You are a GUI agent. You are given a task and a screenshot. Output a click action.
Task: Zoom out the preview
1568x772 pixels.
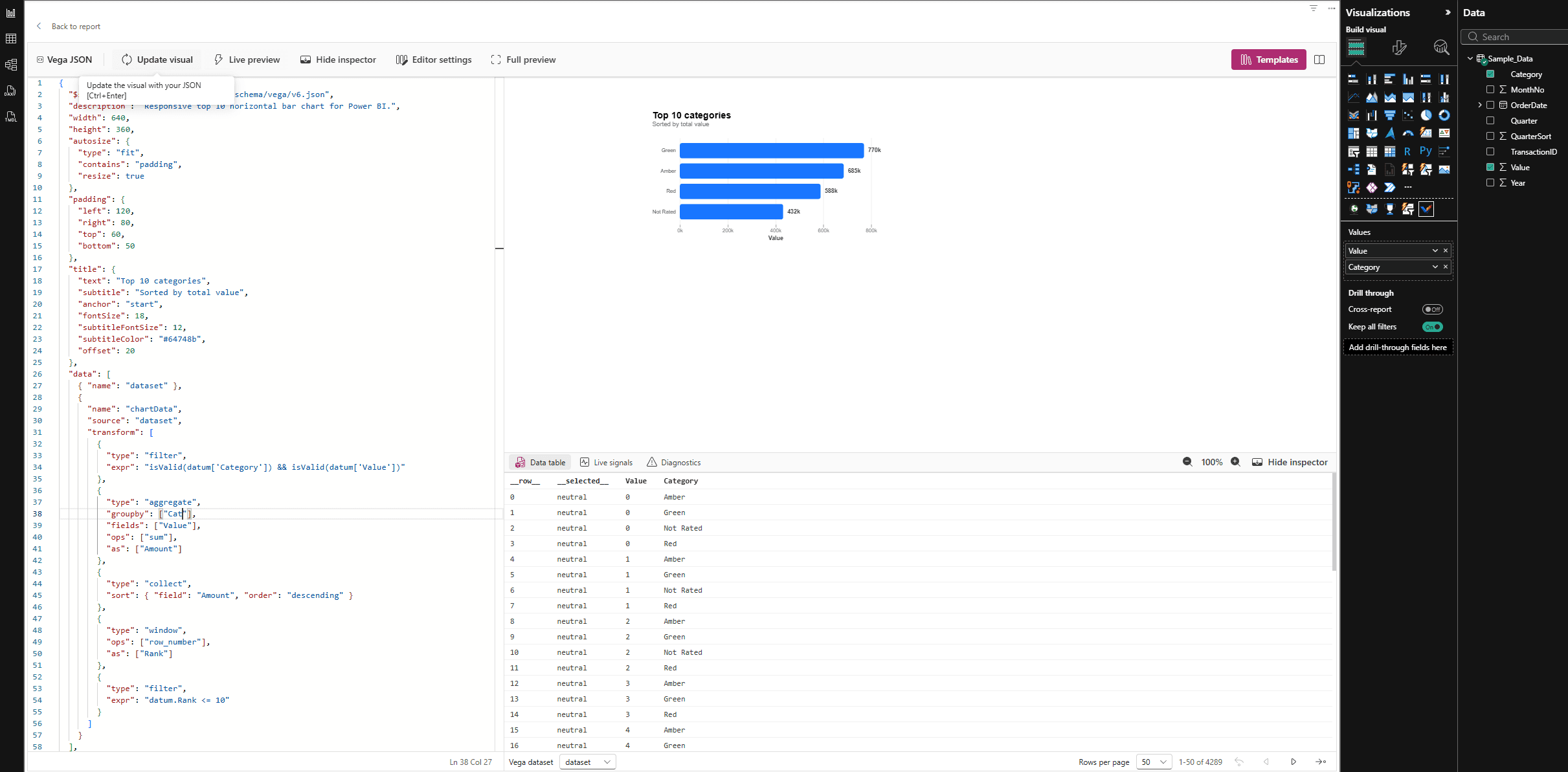1187,462
